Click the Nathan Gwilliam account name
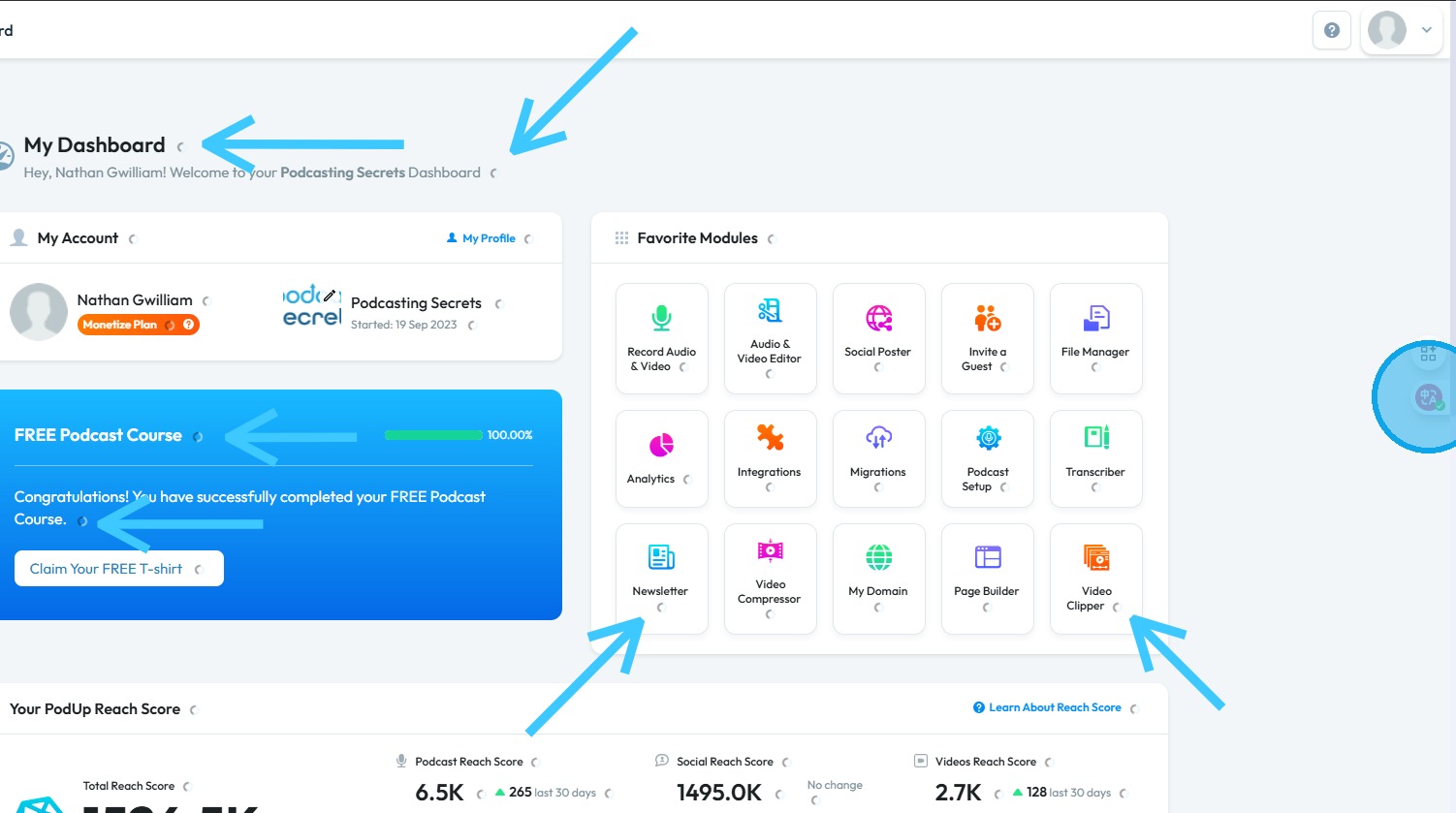Viewport: 1456px width, 813px height. [135, 300]
